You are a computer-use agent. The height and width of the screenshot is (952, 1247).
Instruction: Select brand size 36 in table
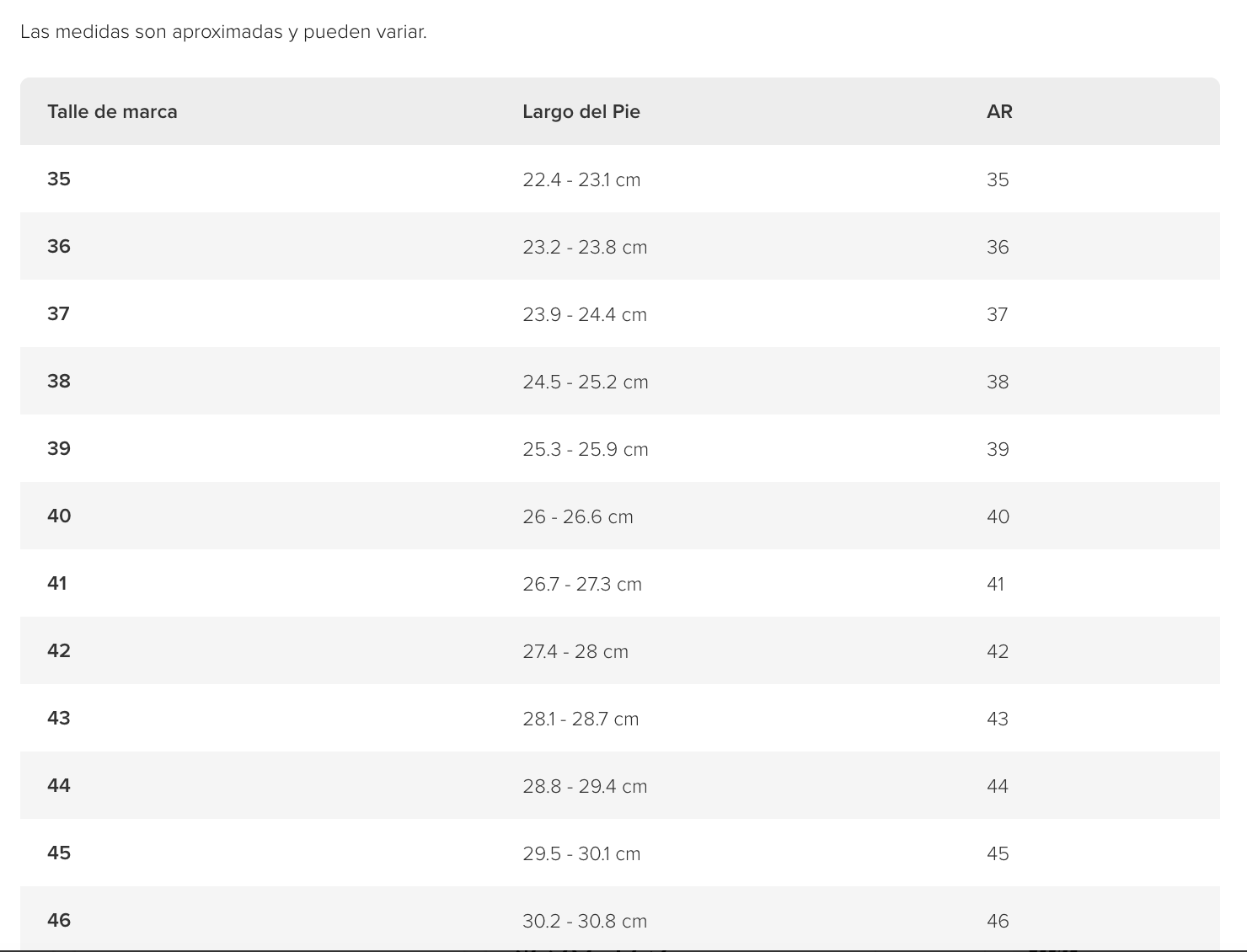59,246
